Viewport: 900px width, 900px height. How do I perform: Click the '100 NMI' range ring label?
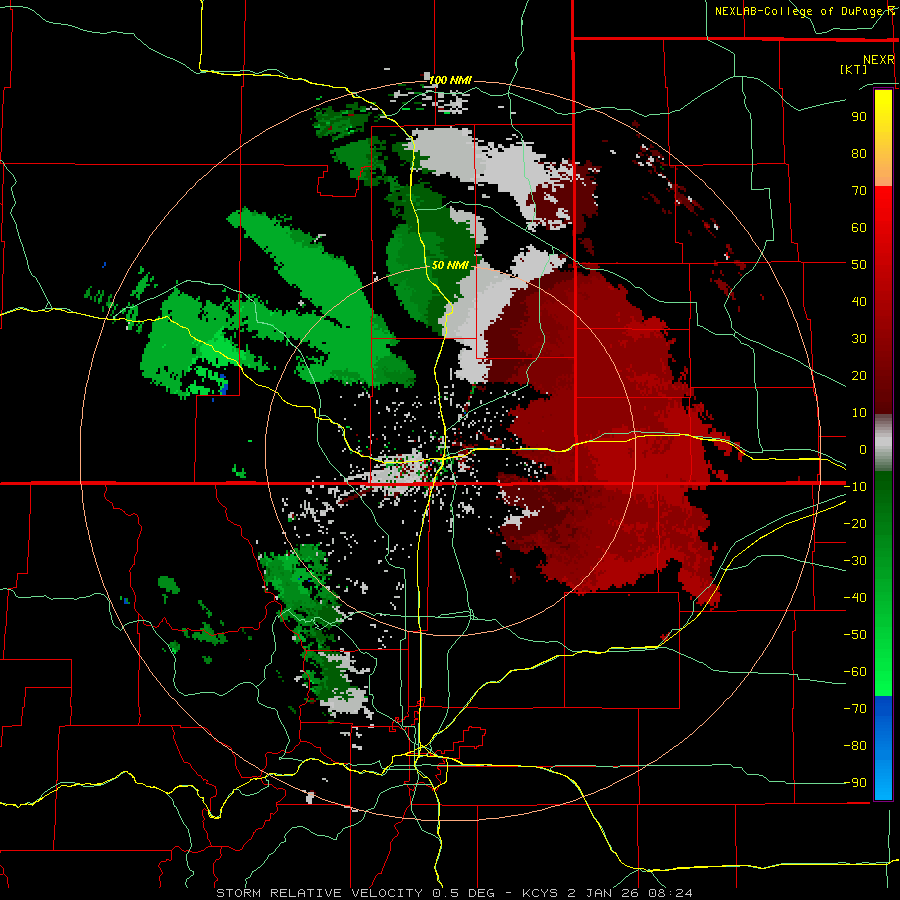click(451, 80)
